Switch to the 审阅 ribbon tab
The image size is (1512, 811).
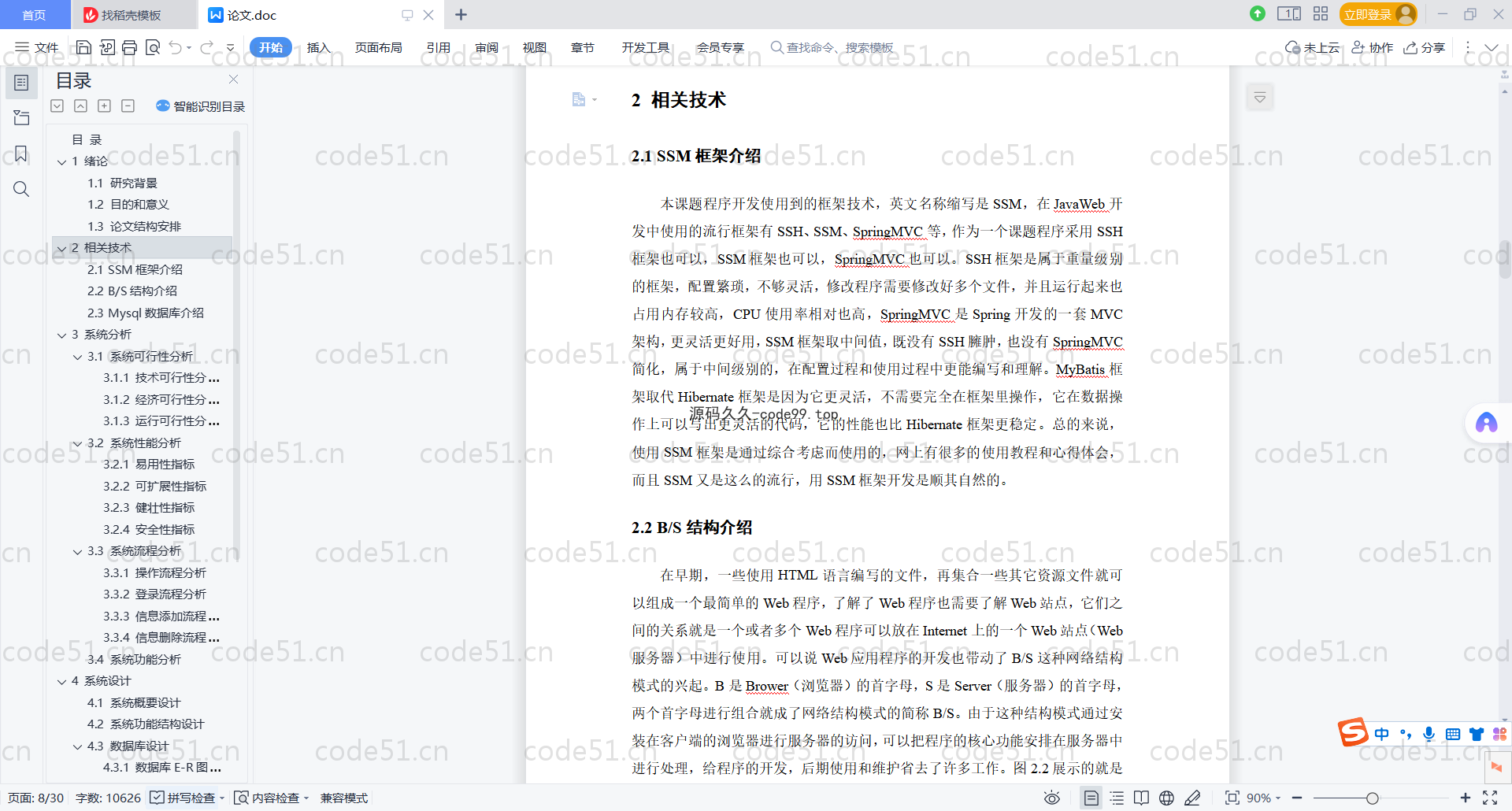click(486, 48)
